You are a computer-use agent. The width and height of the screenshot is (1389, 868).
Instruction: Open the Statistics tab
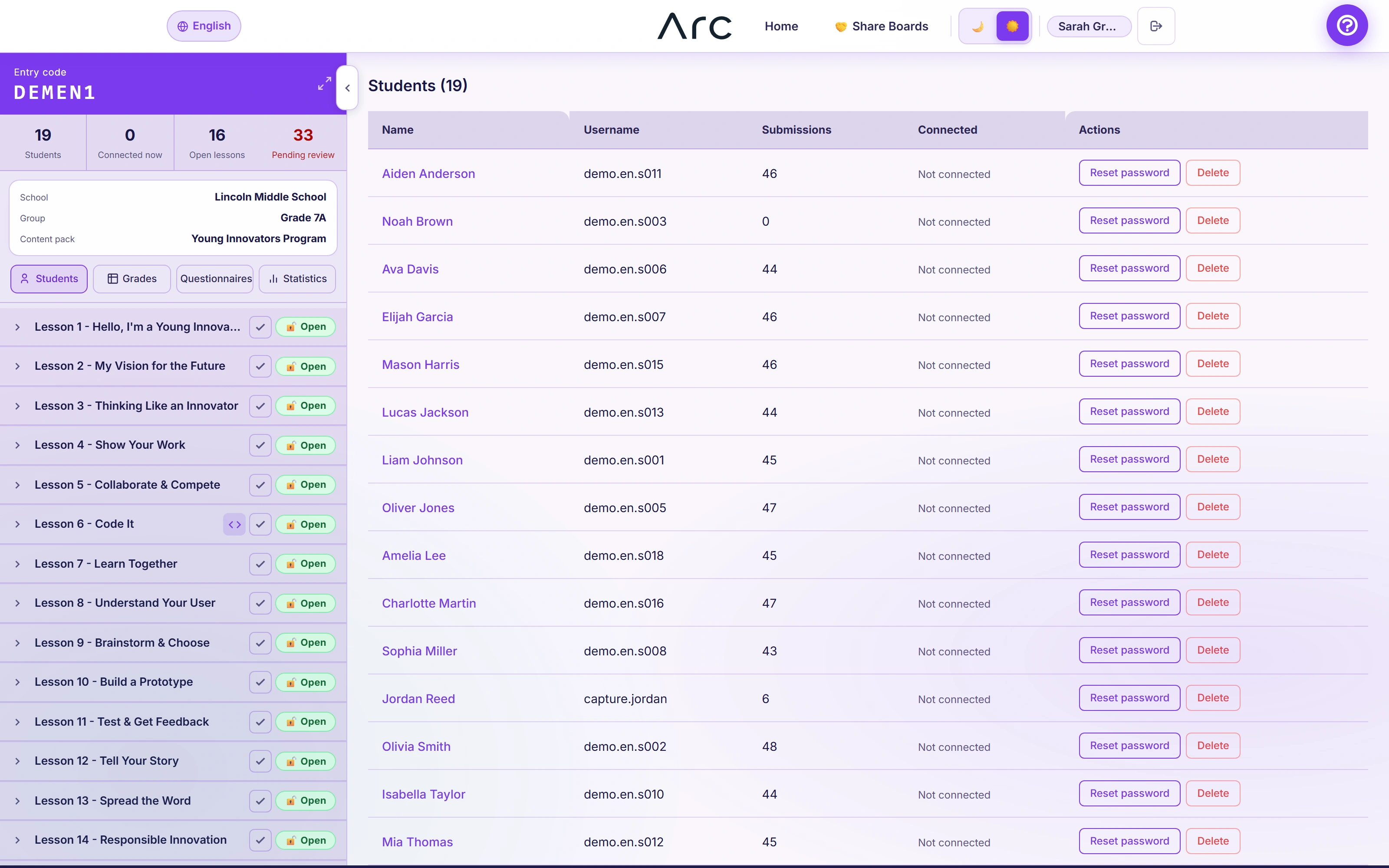(297, 279)
